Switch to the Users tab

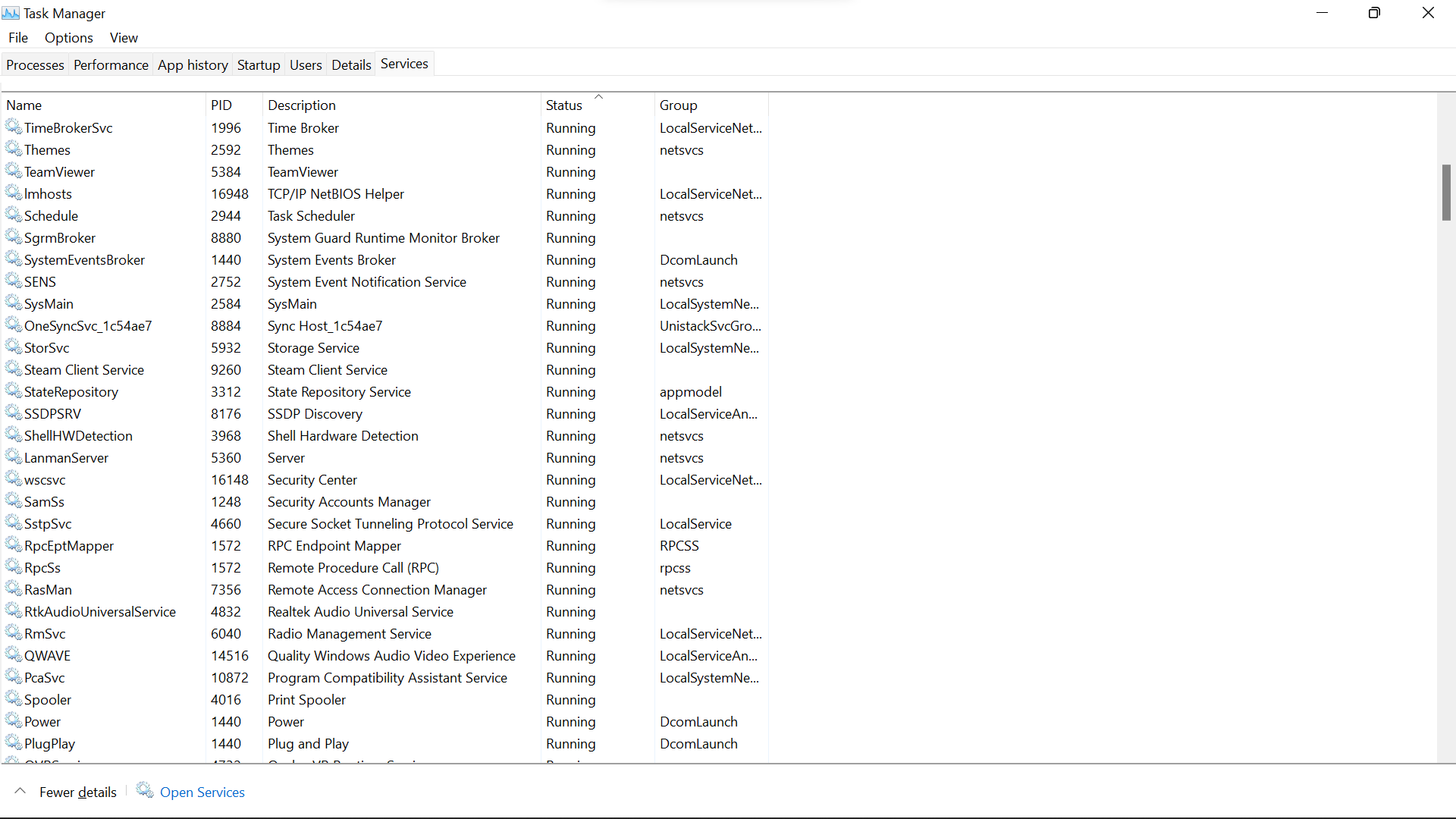pyautogui.click(x=306, y=65)
